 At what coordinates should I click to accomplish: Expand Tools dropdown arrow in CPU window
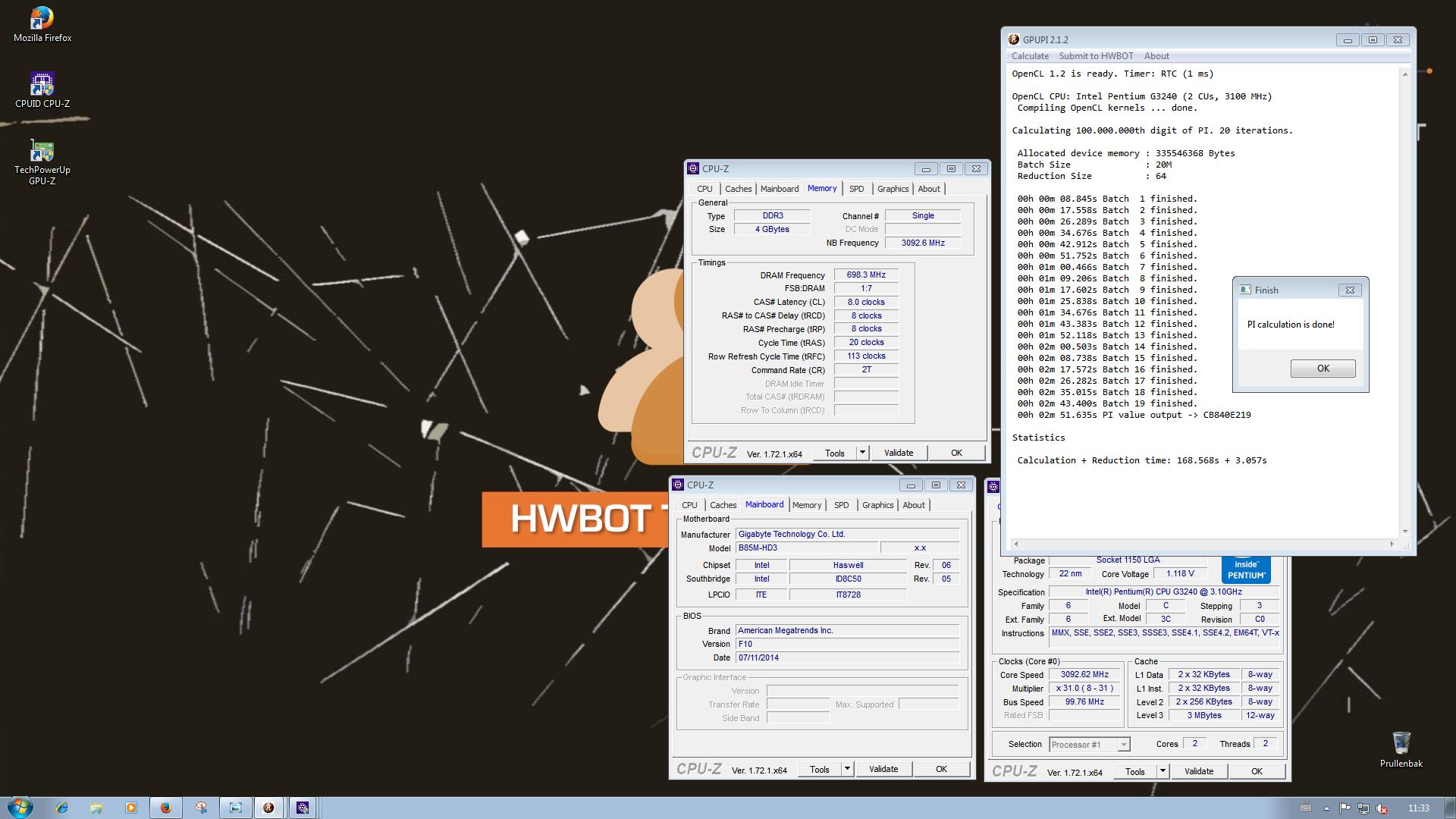click(1163, 771)
